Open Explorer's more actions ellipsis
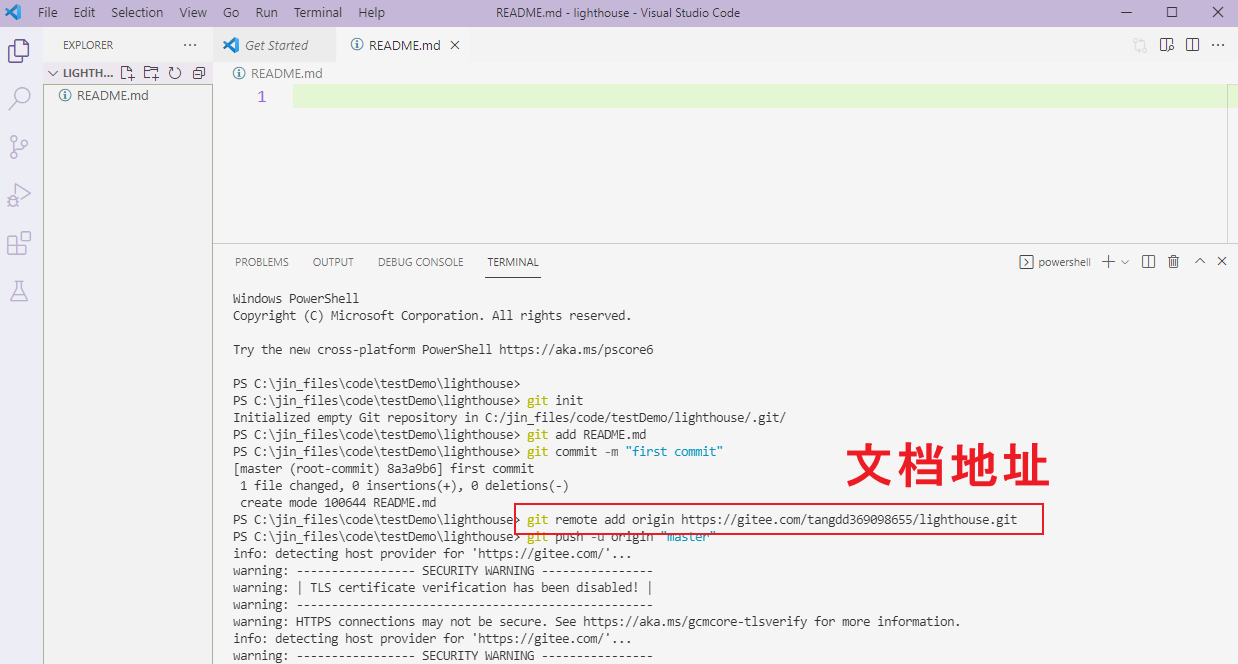 point(190,45)
